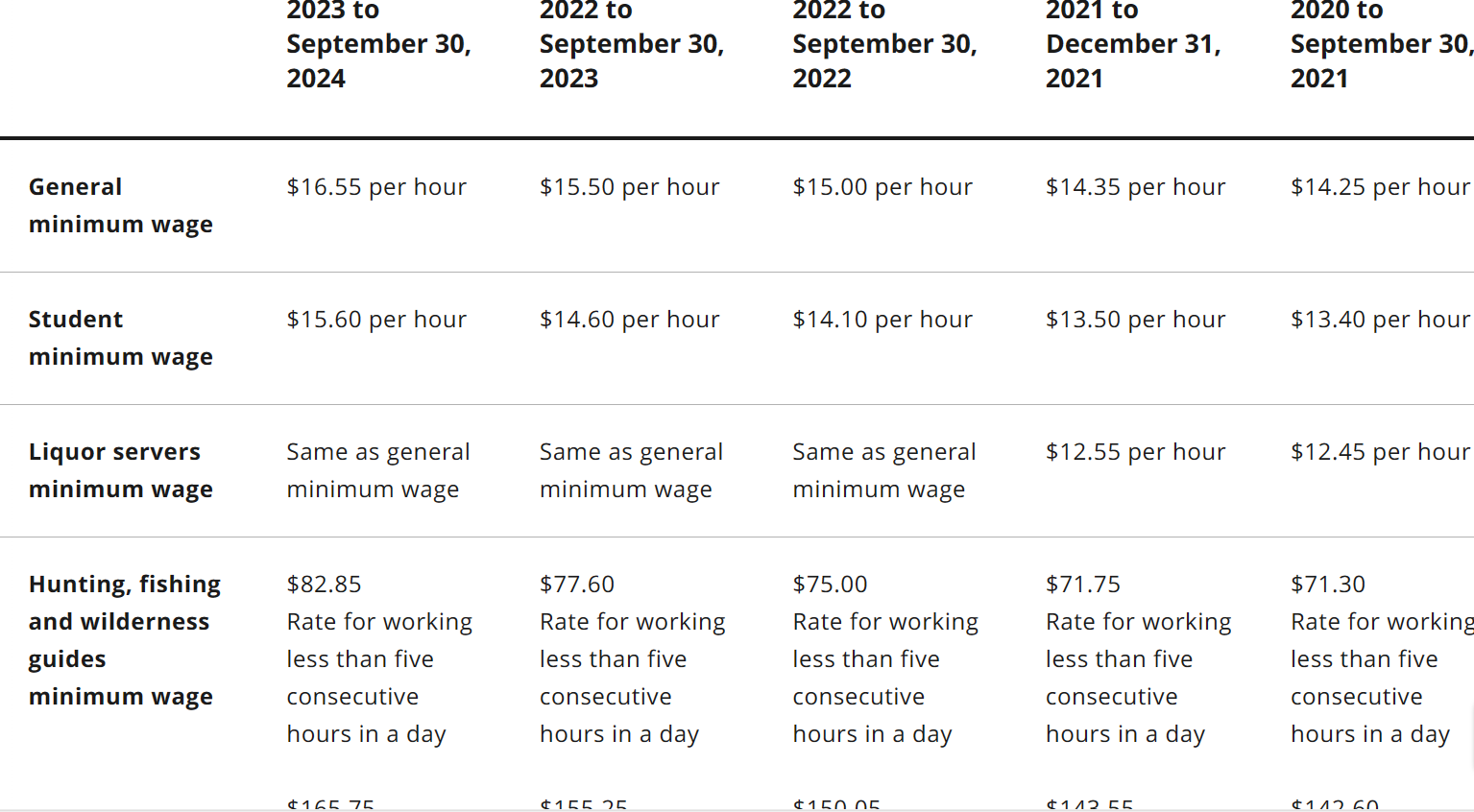The height and width of the screenshot is (812, 1474).
Task: Click the $15.60 per hour student wage
Action: click(x=376, y=320)
